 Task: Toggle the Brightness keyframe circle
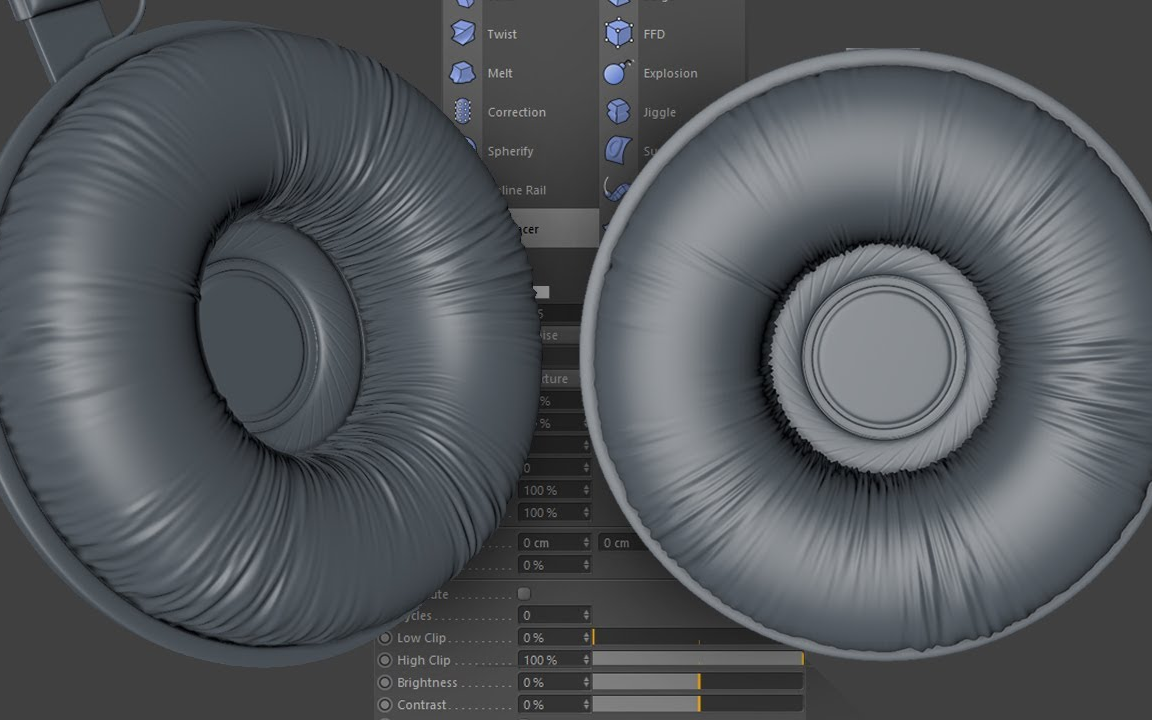pyautogui.click(x=384, y=683)
